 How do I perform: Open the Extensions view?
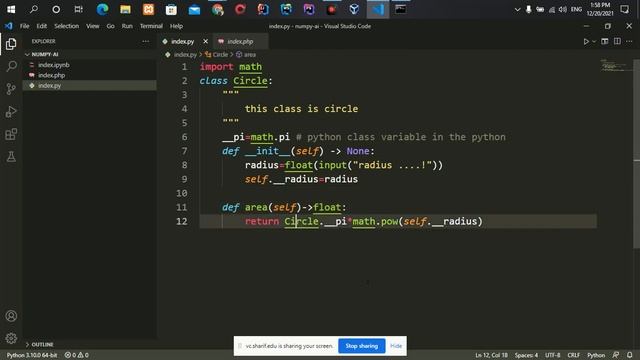11,134
